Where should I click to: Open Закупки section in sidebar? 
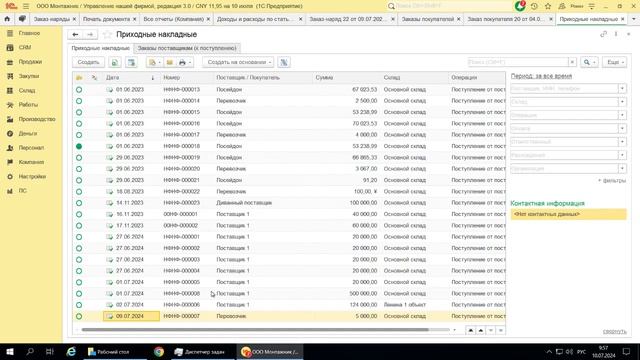29,76
